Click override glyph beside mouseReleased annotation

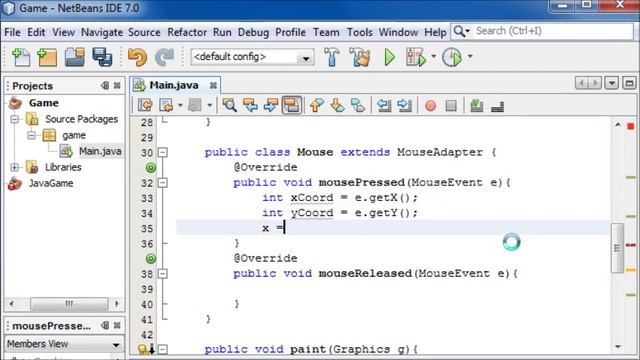pyautogui.click(x=151, y=258)
